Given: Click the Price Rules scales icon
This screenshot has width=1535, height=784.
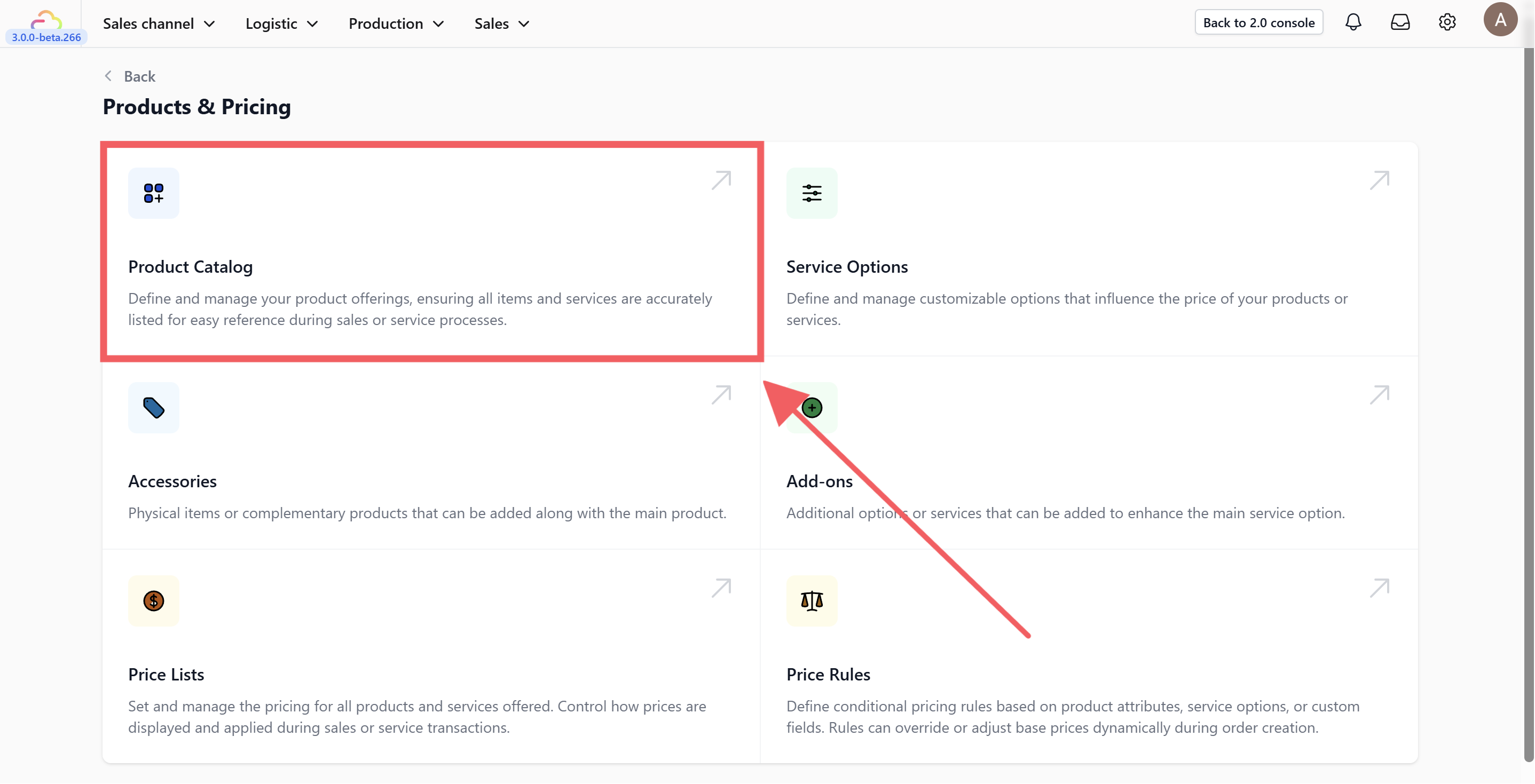Looking at the screenshot, I should click(x=811, y=600).
